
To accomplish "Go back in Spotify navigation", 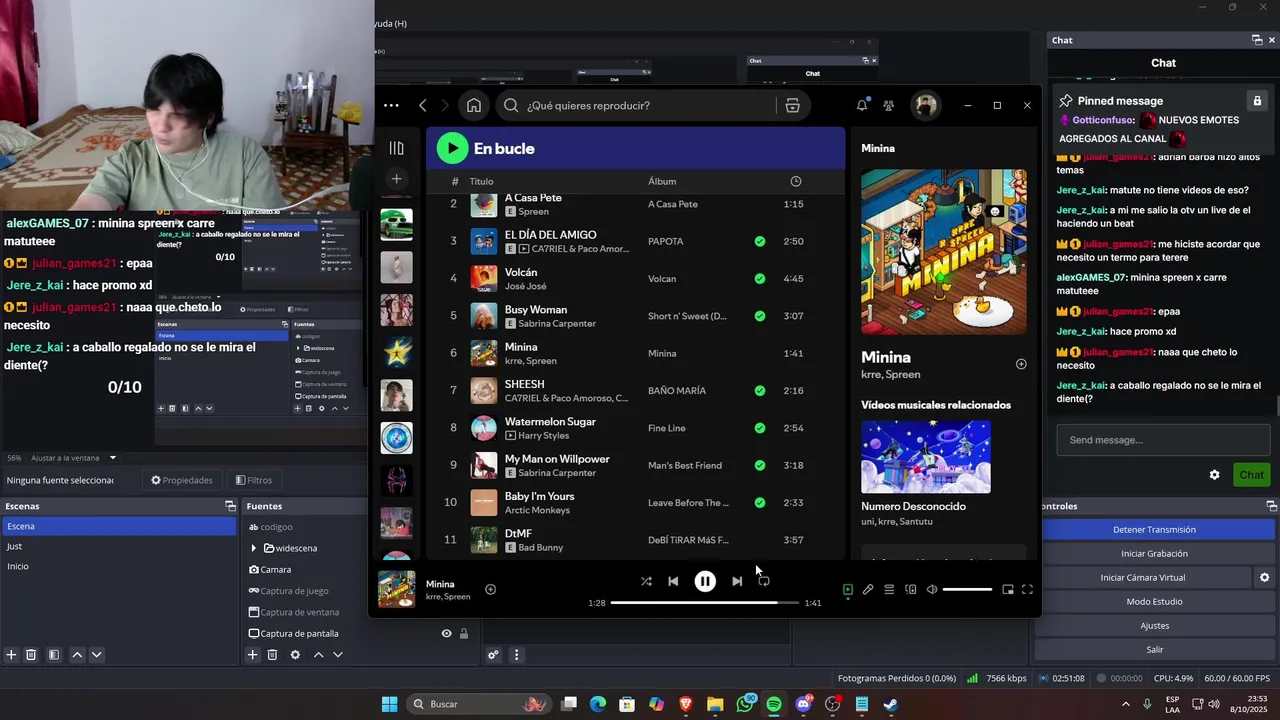I will [423, 105].
